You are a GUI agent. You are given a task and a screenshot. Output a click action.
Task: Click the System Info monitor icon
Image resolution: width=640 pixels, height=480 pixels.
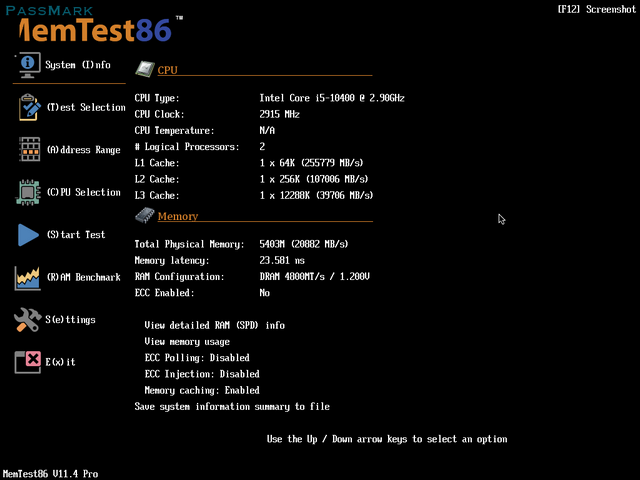(x=28, y=65)
